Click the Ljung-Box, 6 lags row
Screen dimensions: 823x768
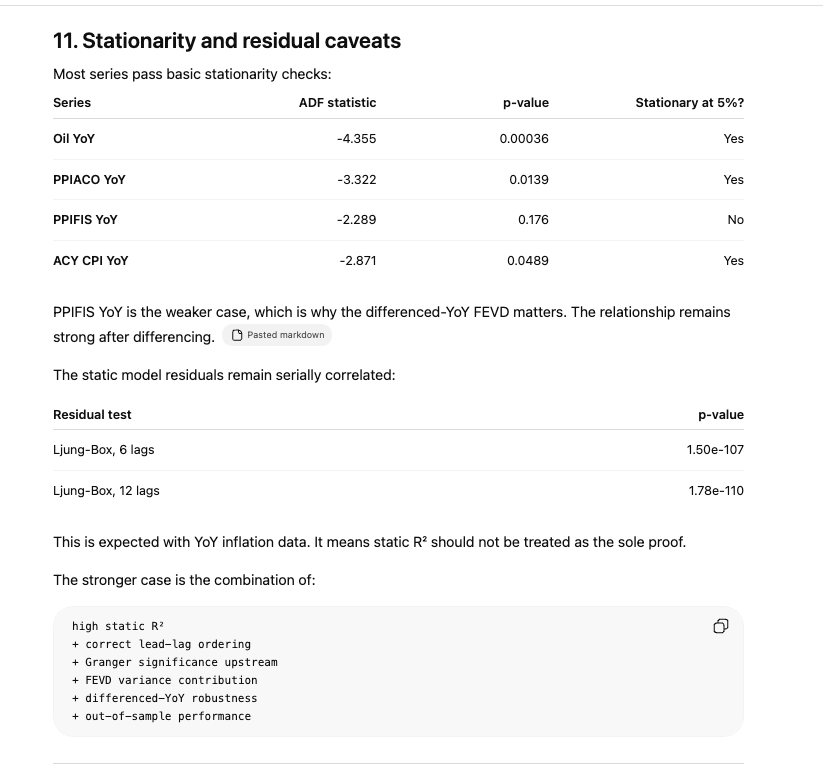click(398, 450)
